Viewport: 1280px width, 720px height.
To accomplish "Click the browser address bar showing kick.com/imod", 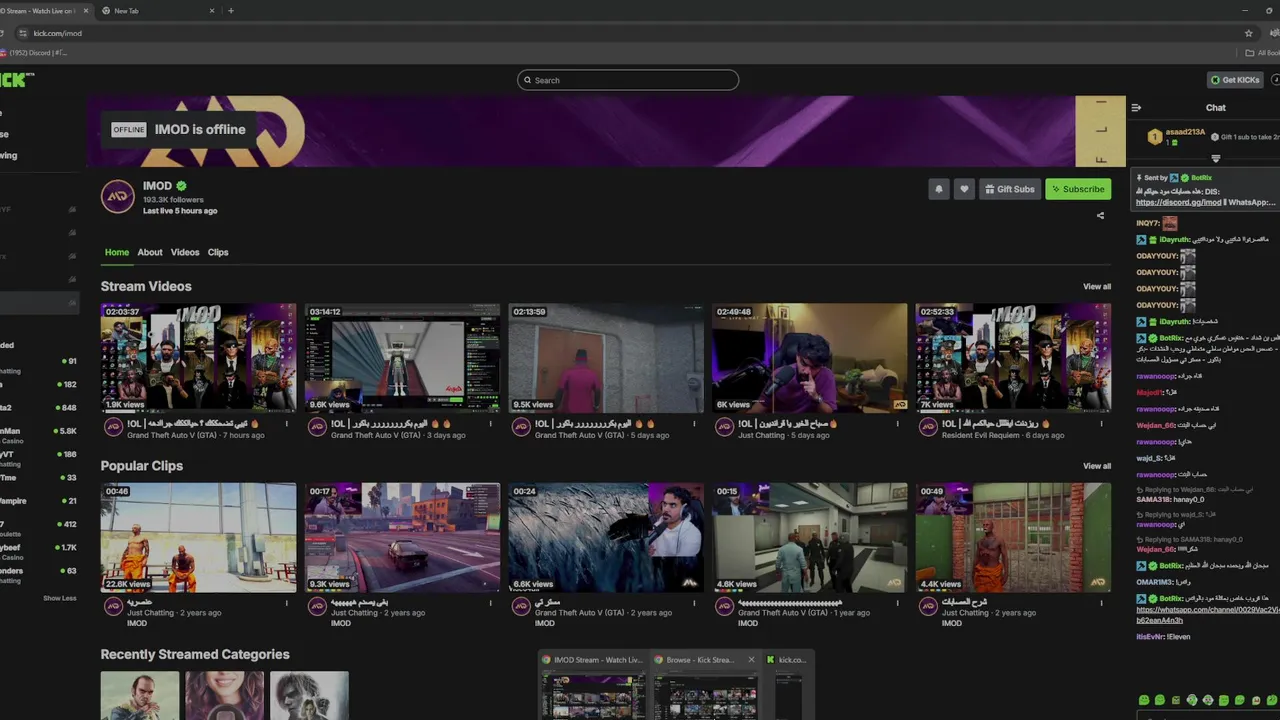I will 635,33.
